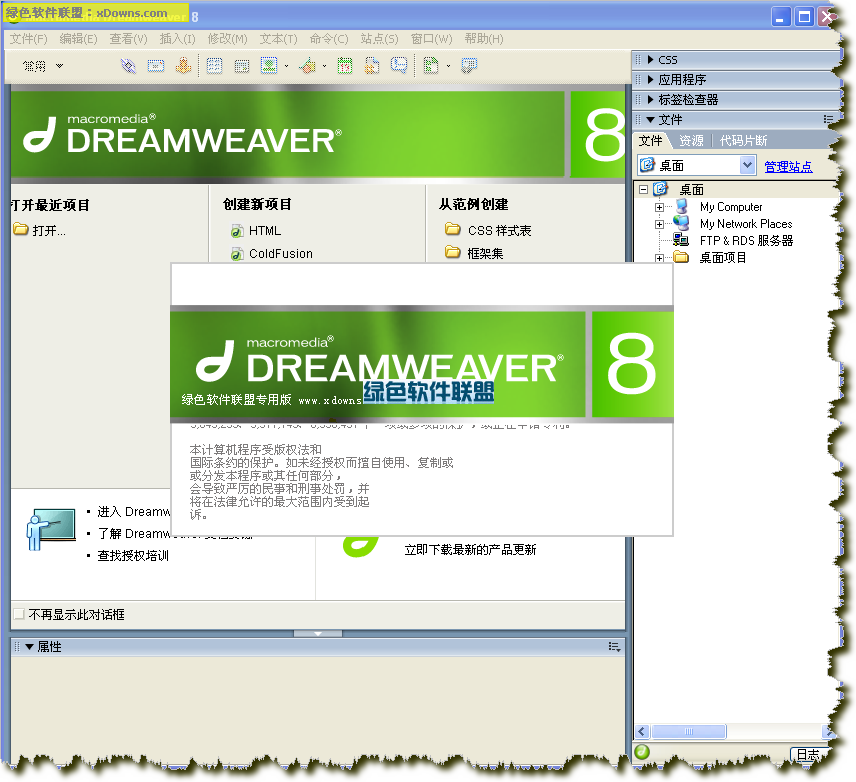Screen dimensions: 856x782
Task: Click the Server-Side Include icon
Action: [372, 66]
